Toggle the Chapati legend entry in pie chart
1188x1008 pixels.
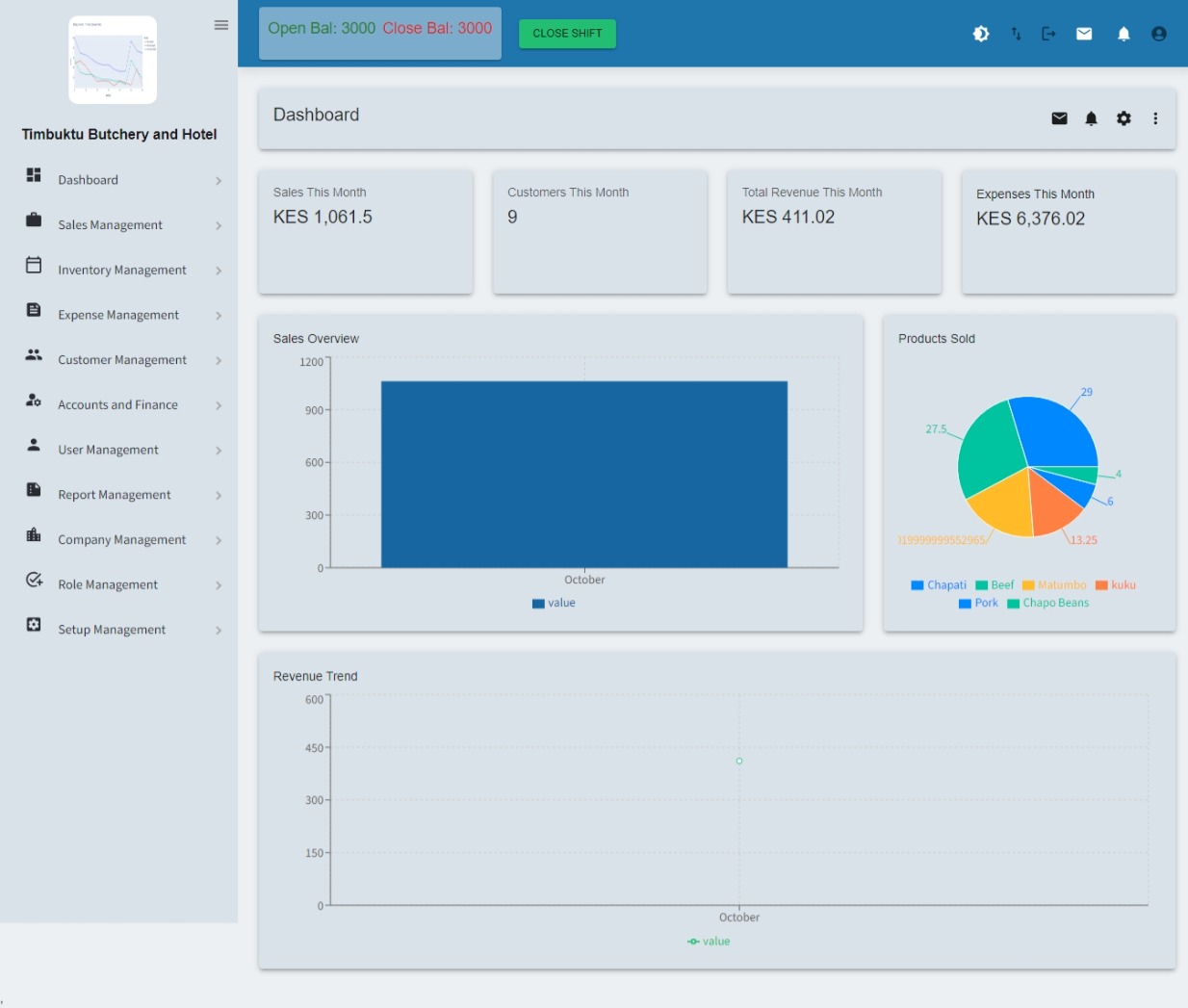[x=939, y=585]
